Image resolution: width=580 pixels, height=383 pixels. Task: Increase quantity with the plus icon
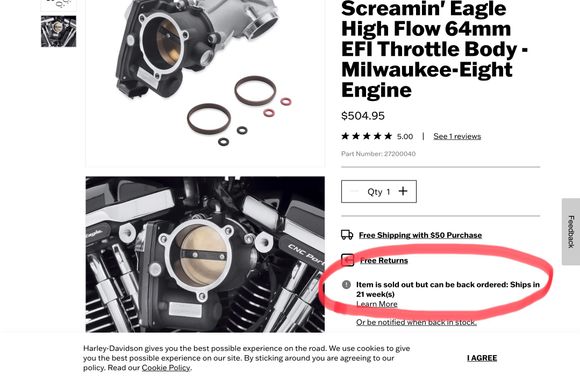pyautogui.click(x=403, y=191)
